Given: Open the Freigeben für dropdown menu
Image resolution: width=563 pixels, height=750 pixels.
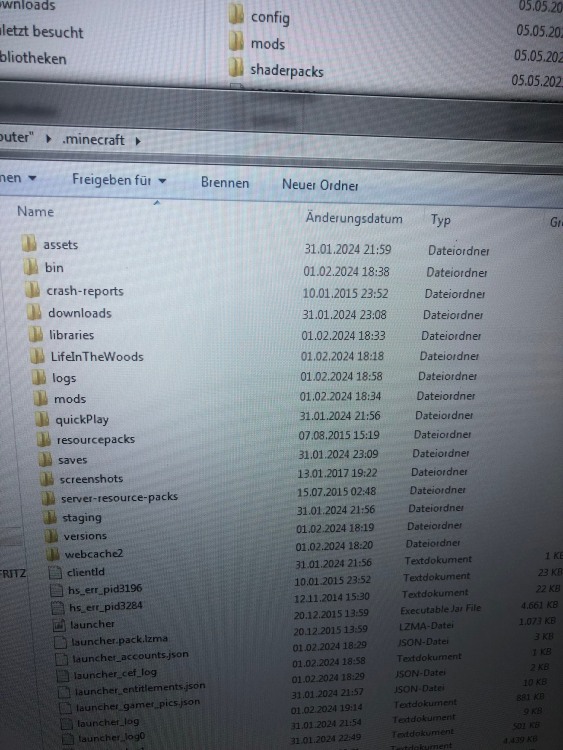Looking at the screenshot, I should 119,180.
